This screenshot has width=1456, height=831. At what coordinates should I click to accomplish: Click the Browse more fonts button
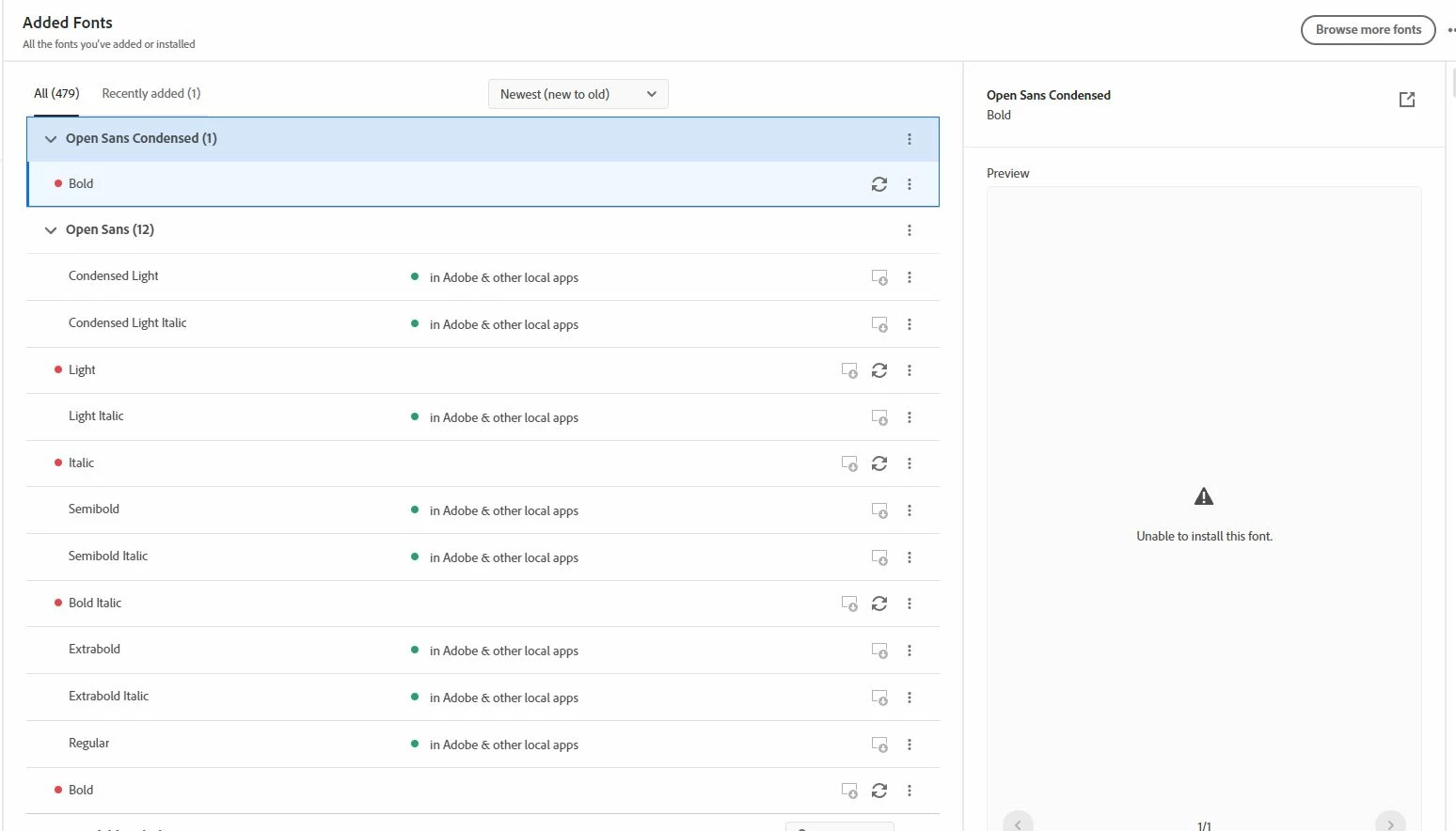click(x=1369, y=30)
